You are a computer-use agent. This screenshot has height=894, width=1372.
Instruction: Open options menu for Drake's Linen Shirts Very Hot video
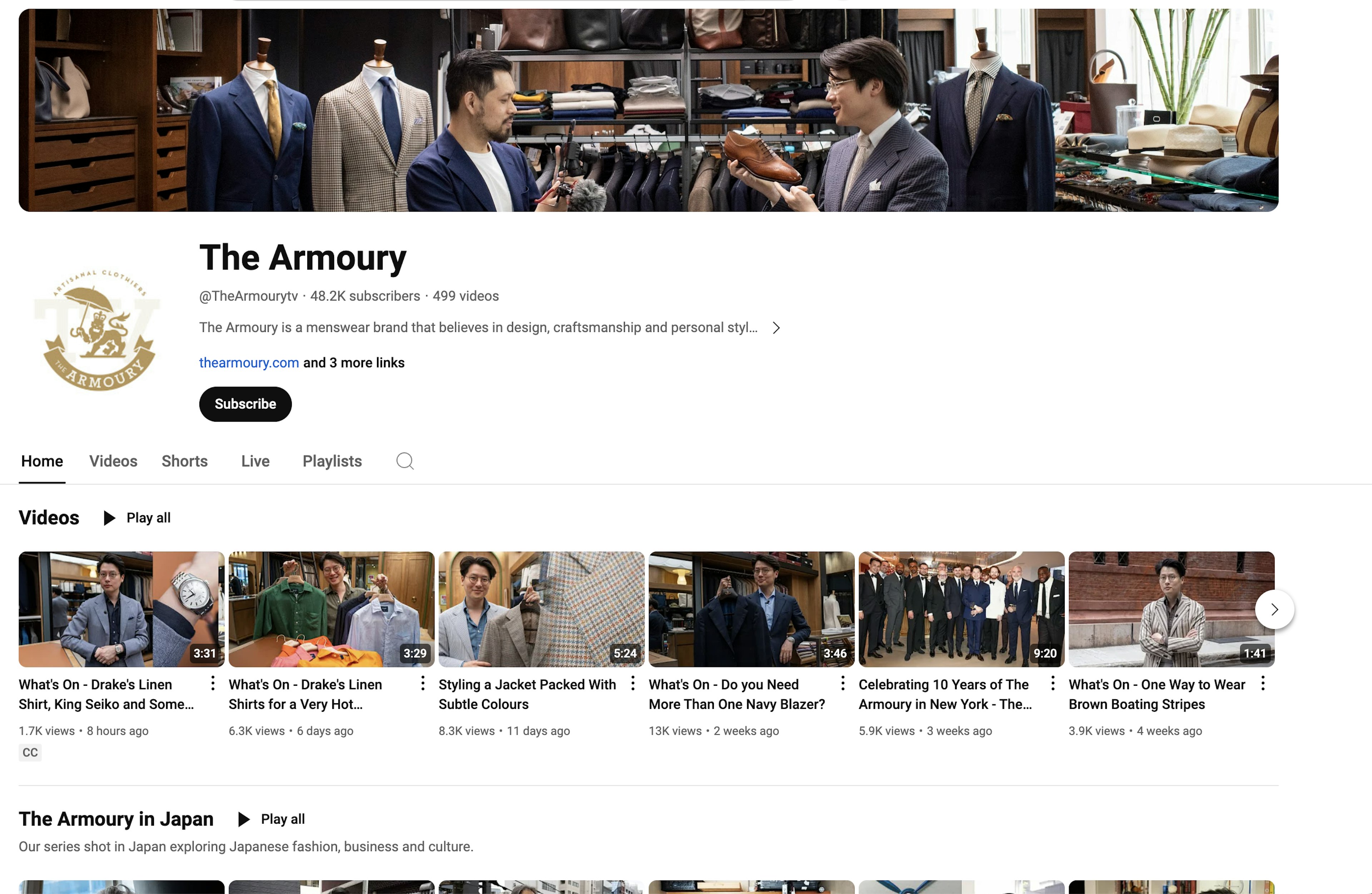coord(423,684)
